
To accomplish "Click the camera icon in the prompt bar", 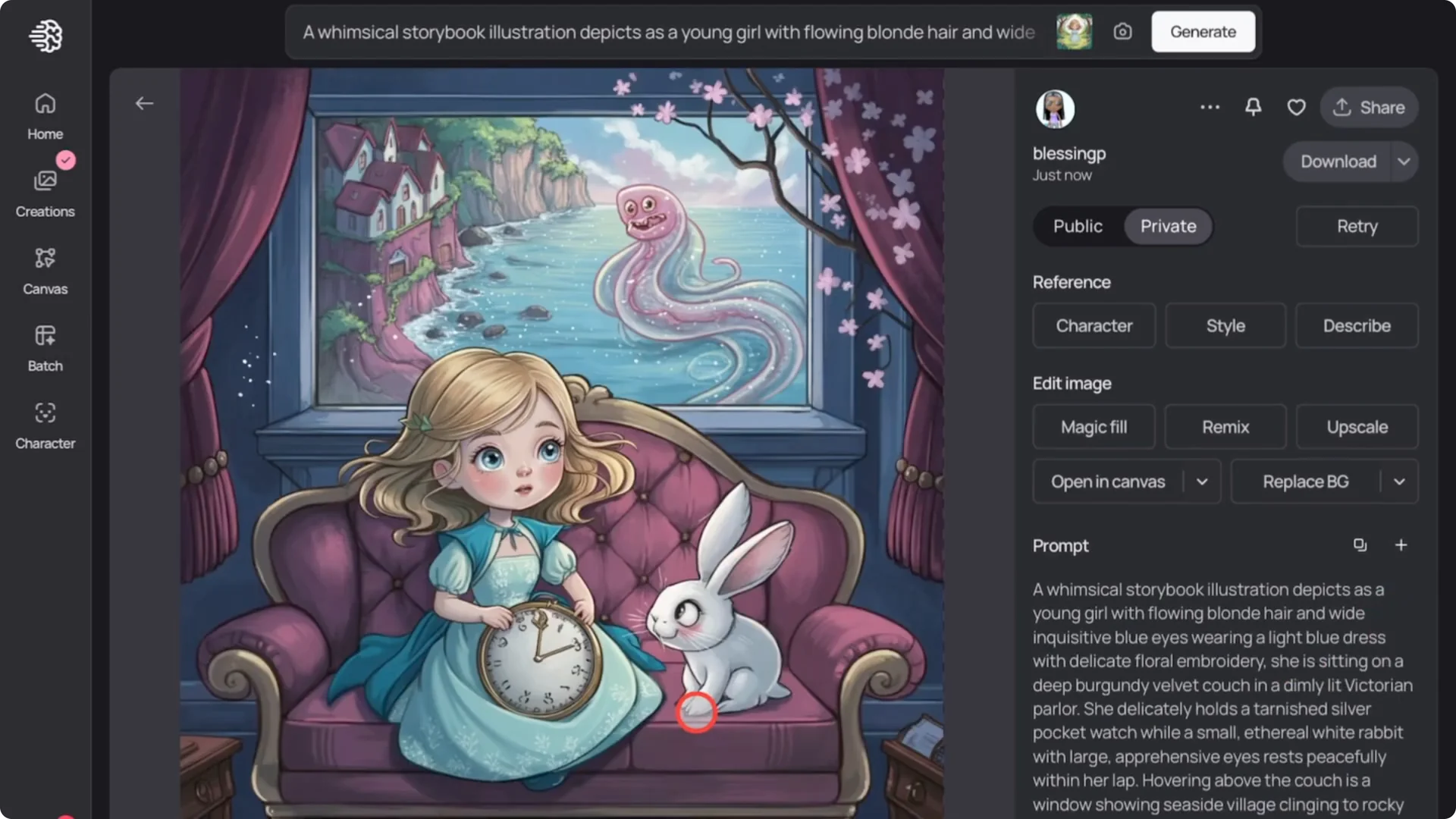I will 1122,31.
